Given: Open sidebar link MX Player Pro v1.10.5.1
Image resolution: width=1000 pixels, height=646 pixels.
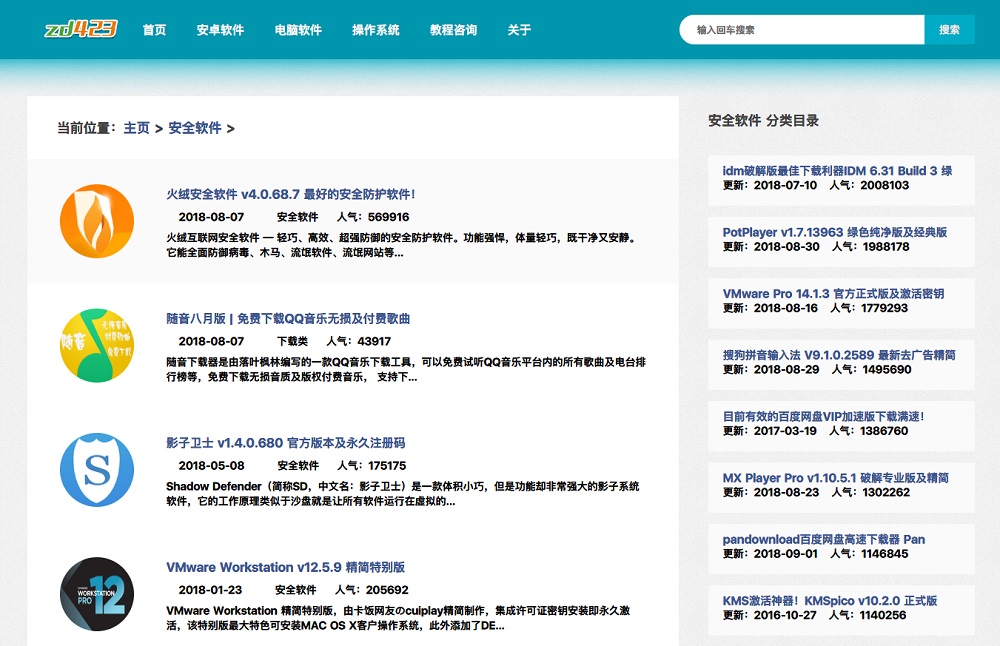Looking at the screenshot, I should point(835,478).
